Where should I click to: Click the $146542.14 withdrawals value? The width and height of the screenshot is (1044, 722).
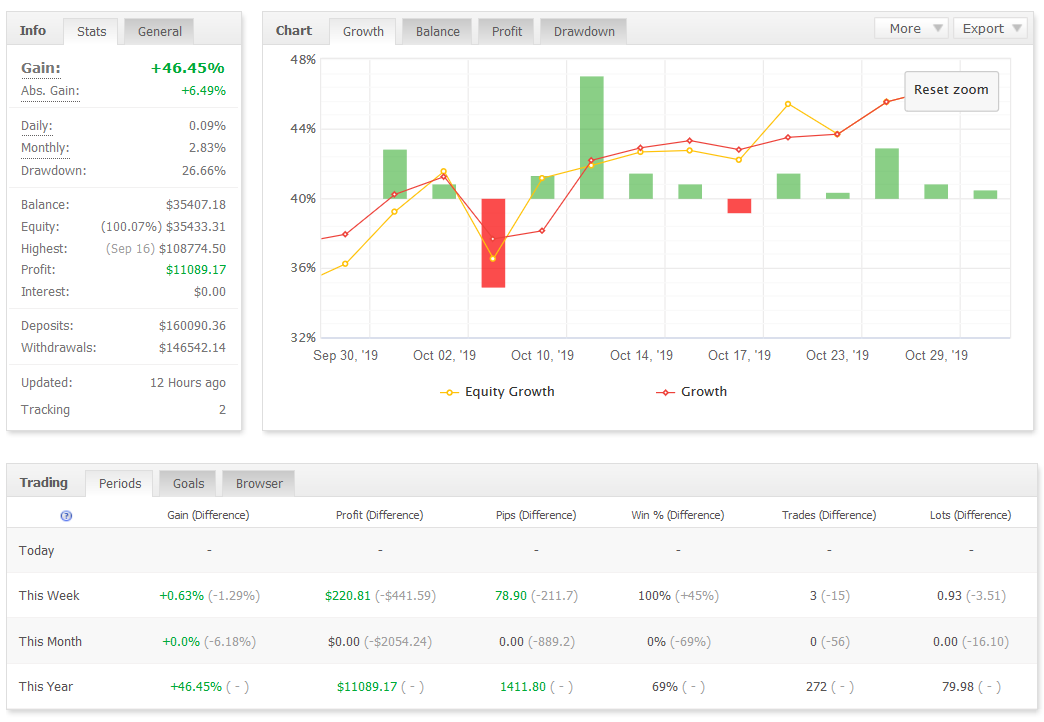point(192,348)
